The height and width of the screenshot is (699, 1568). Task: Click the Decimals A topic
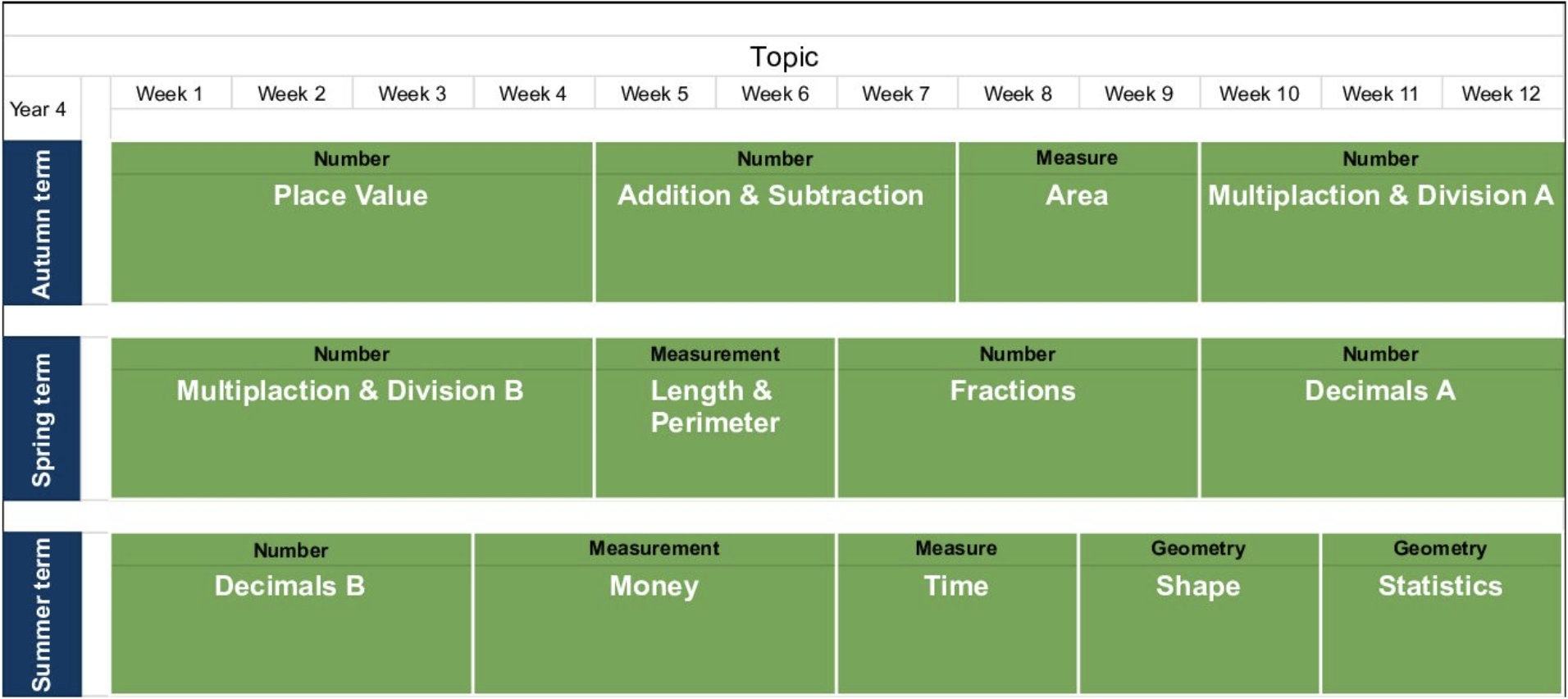(x=1380, y=391)
